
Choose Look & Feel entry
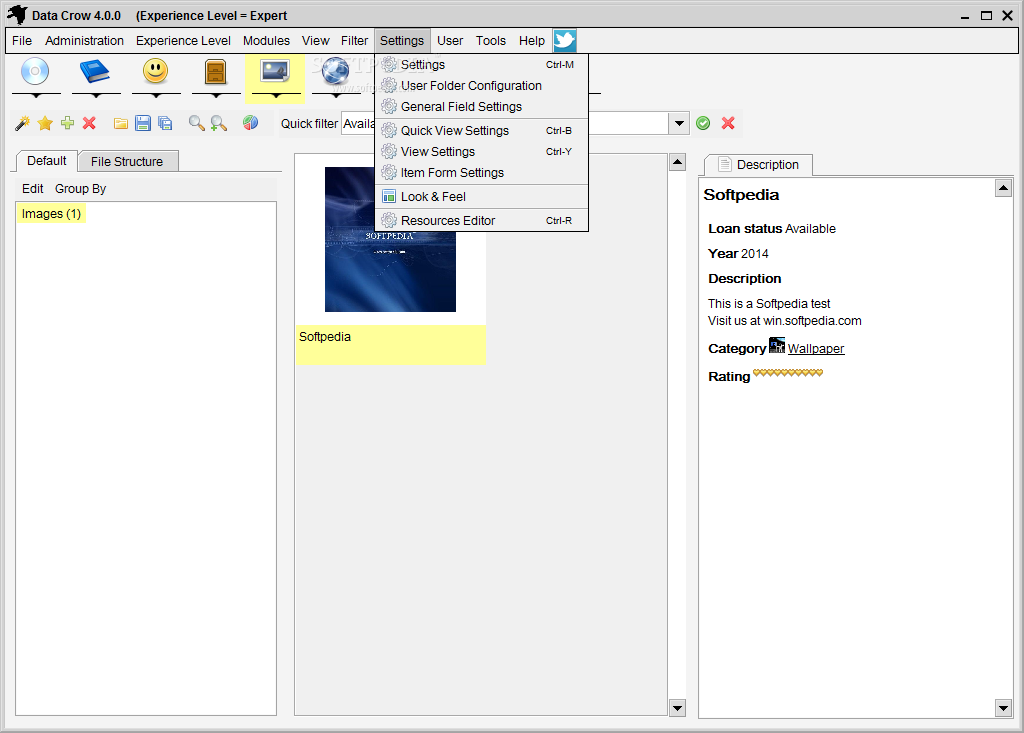point(482,197)
